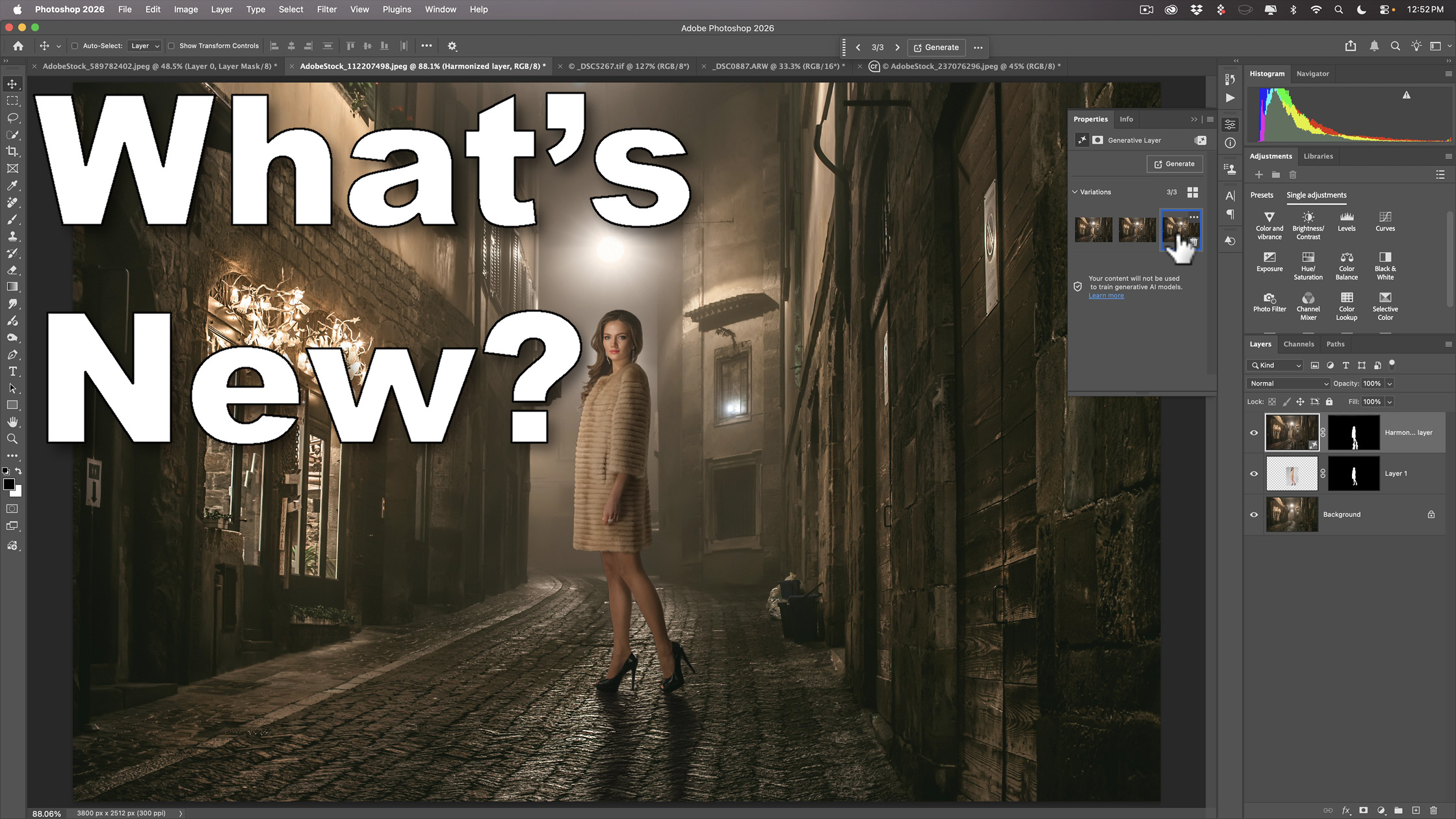Viewport: 1456px width, 819px height.
Task: Open the Auto-Select Layer dropdown
Action: coord(144,45)
